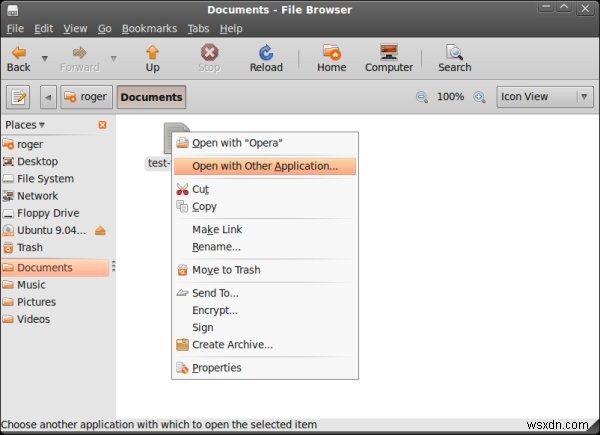The width and height of the screenshot is (600, 435).
Task: Choose Rename... in context menu
Action: 265,247
